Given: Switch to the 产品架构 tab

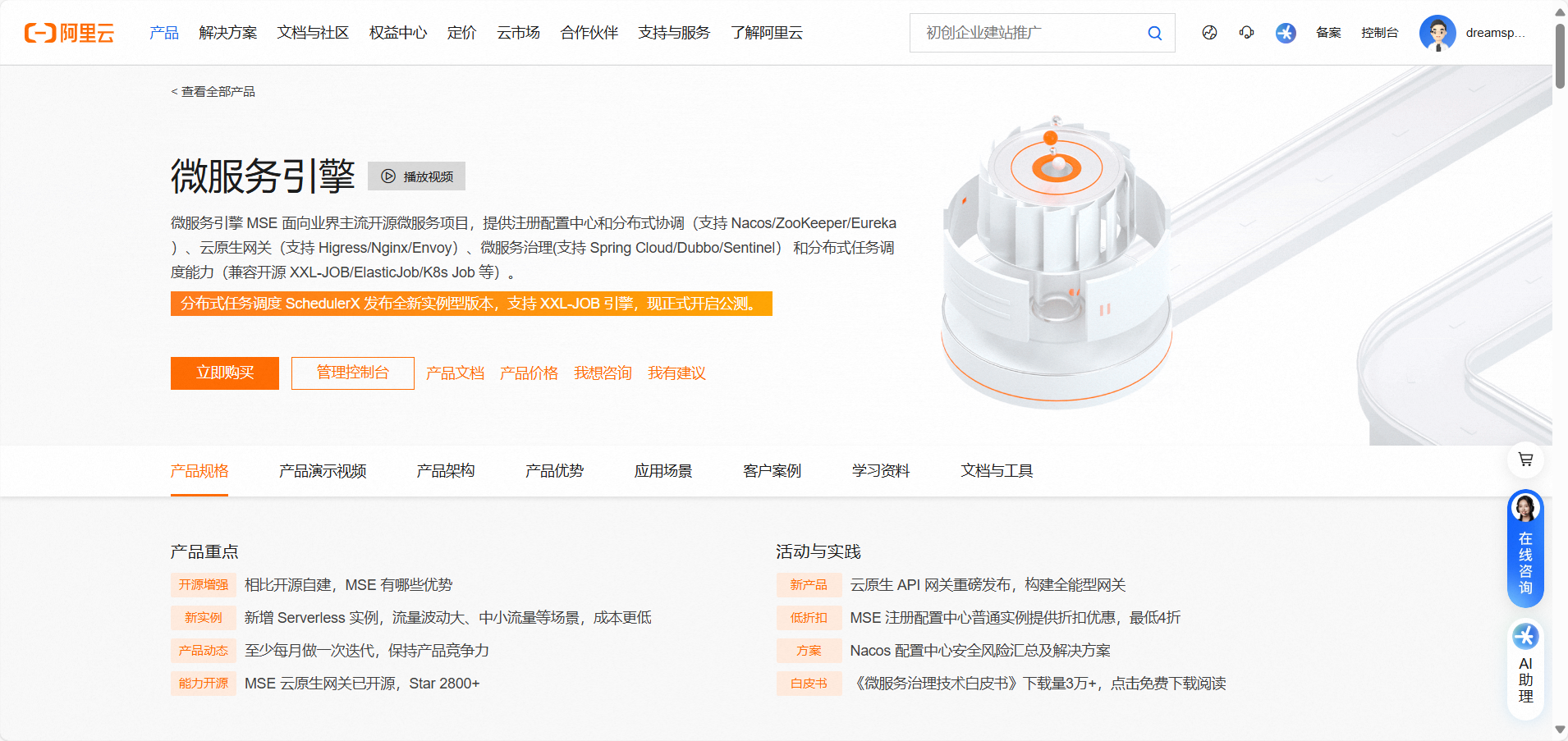Looking at the screenshot, I should tap(446, 471).
